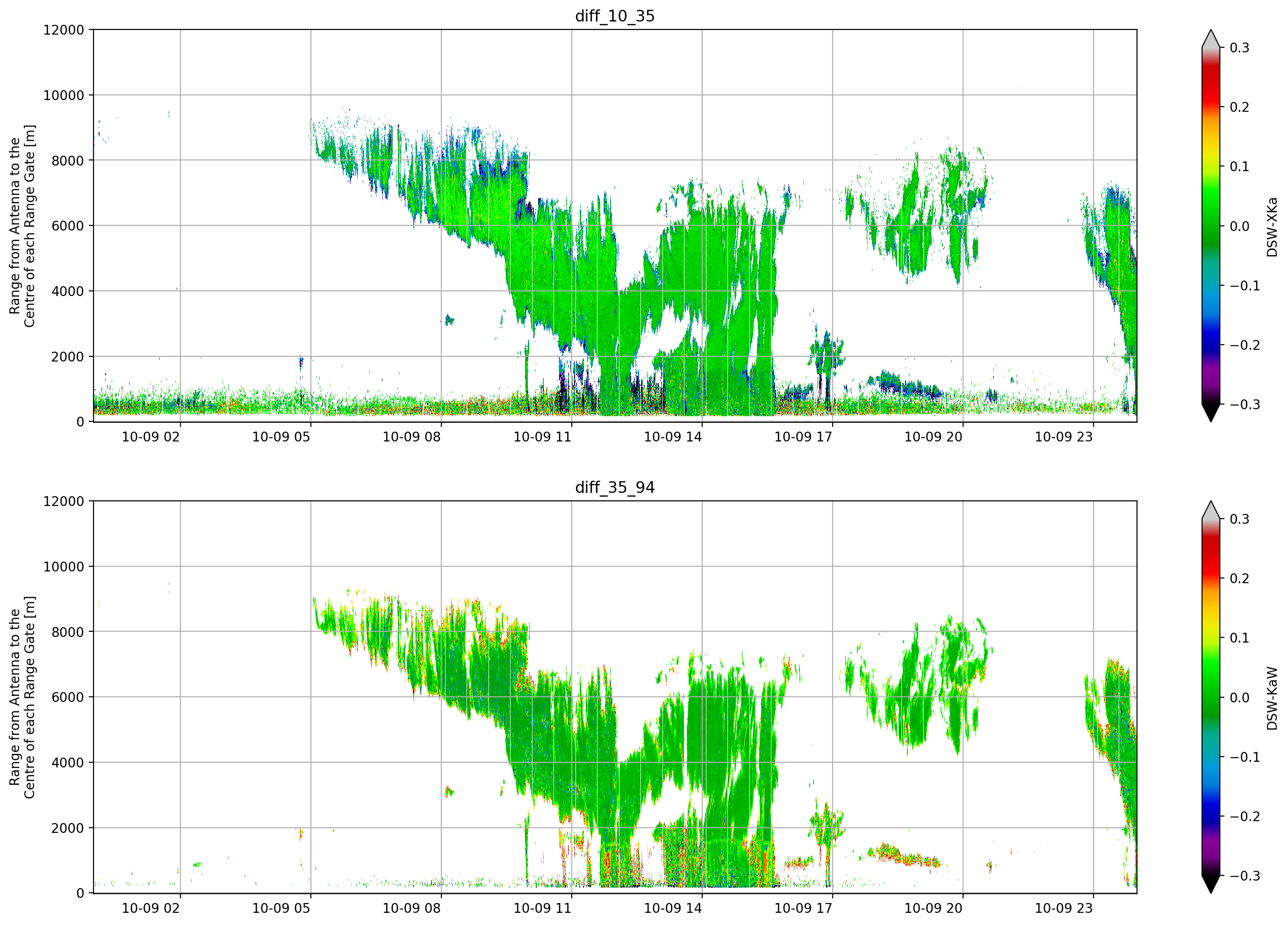The height and width of the screenshot is (925, 1288).
Task: Click the 0 y-axis label of diff_35_94
Action: coord(80,894)
